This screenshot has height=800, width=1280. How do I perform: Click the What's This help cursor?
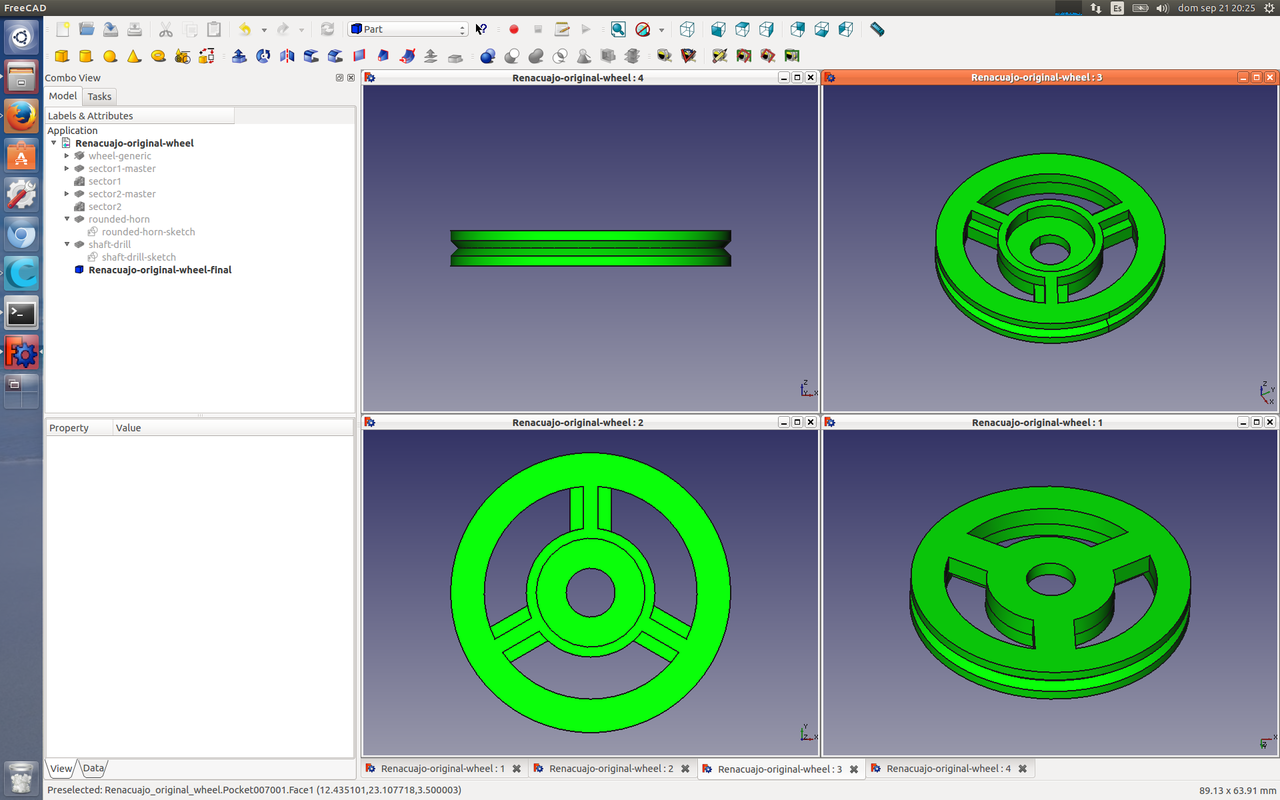481,30
